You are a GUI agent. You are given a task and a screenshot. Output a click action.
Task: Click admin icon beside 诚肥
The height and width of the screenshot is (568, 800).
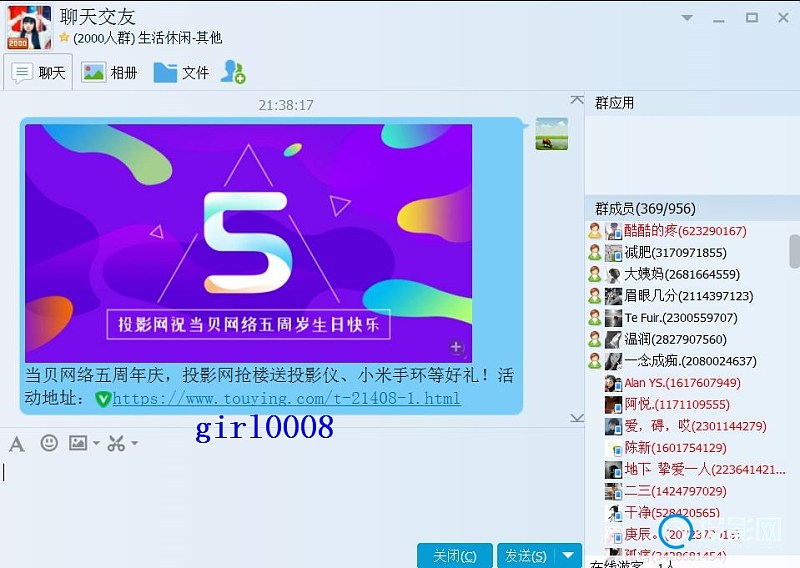[x=594, y=253]
